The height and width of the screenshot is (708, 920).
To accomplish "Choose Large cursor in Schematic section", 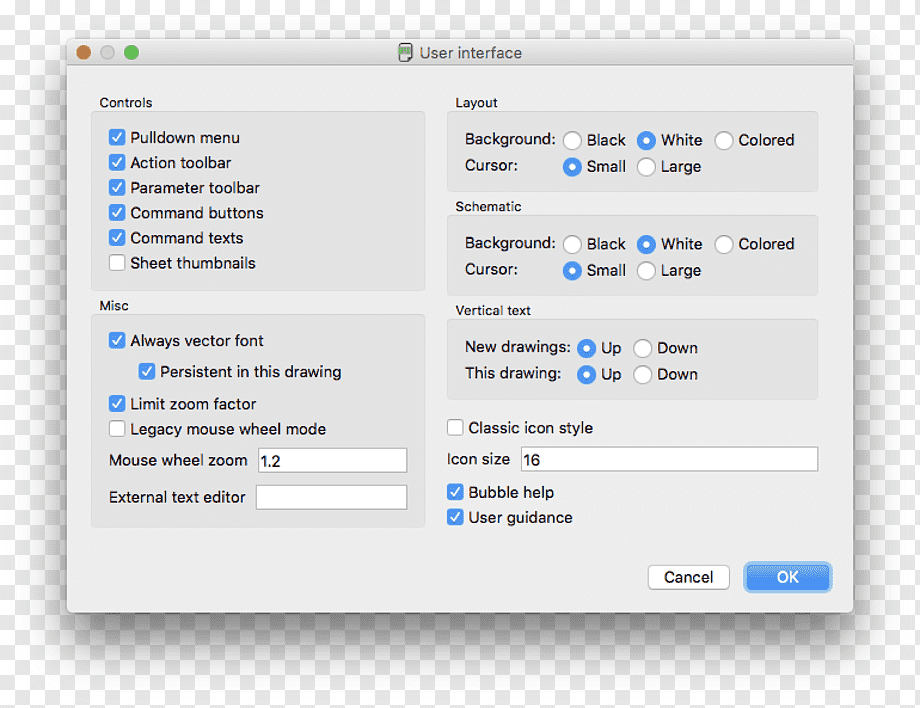I will click(646, 270).
